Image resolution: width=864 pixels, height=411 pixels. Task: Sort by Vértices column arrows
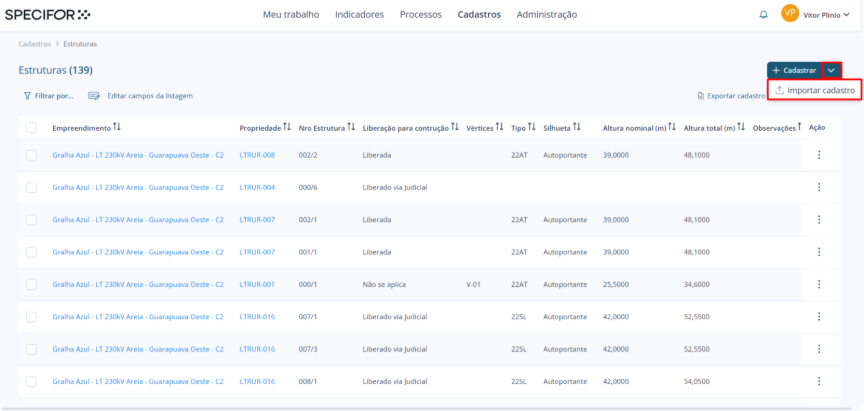[x=499, y=127]
